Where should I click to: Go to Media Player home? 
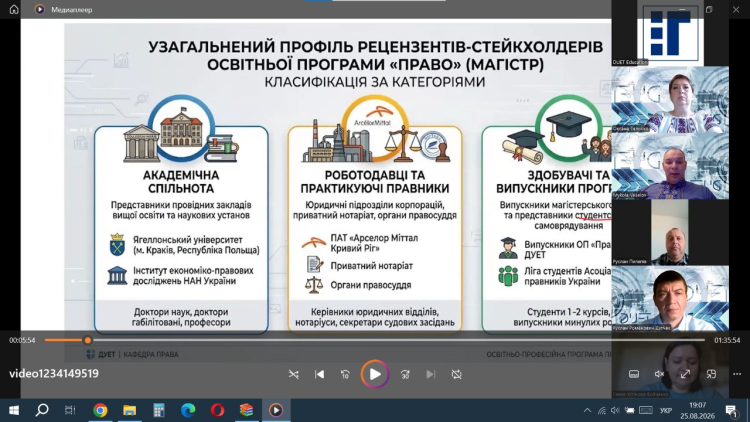point(14,9)
